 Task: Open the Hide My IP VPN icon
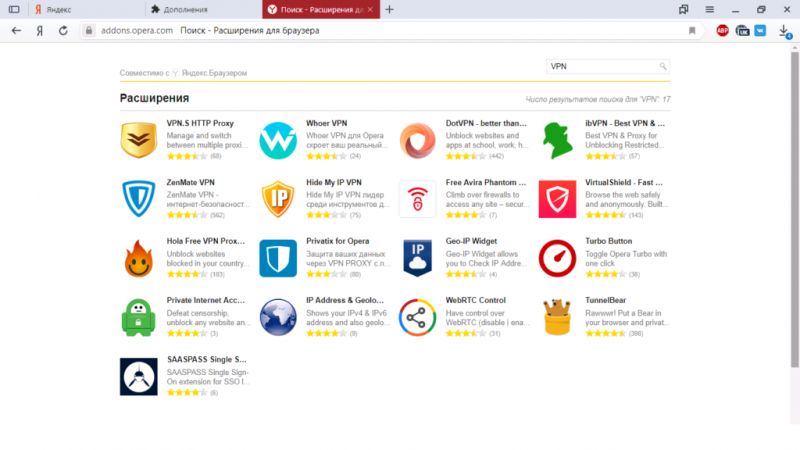click(x=278, y=199)
